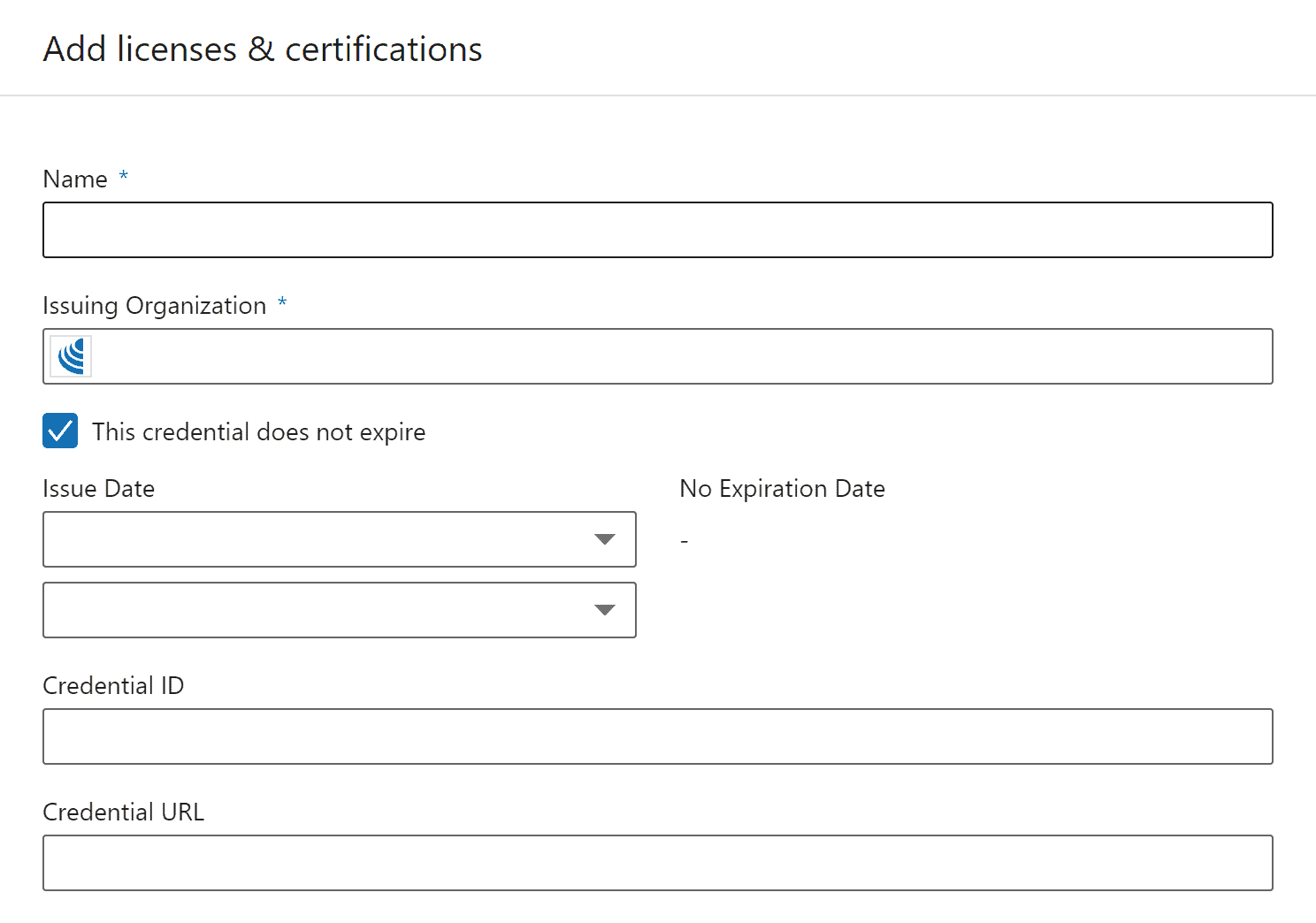Click into the Credential URL field
The width and height of the screenshot is (1316, 923).
pos(657,863)
